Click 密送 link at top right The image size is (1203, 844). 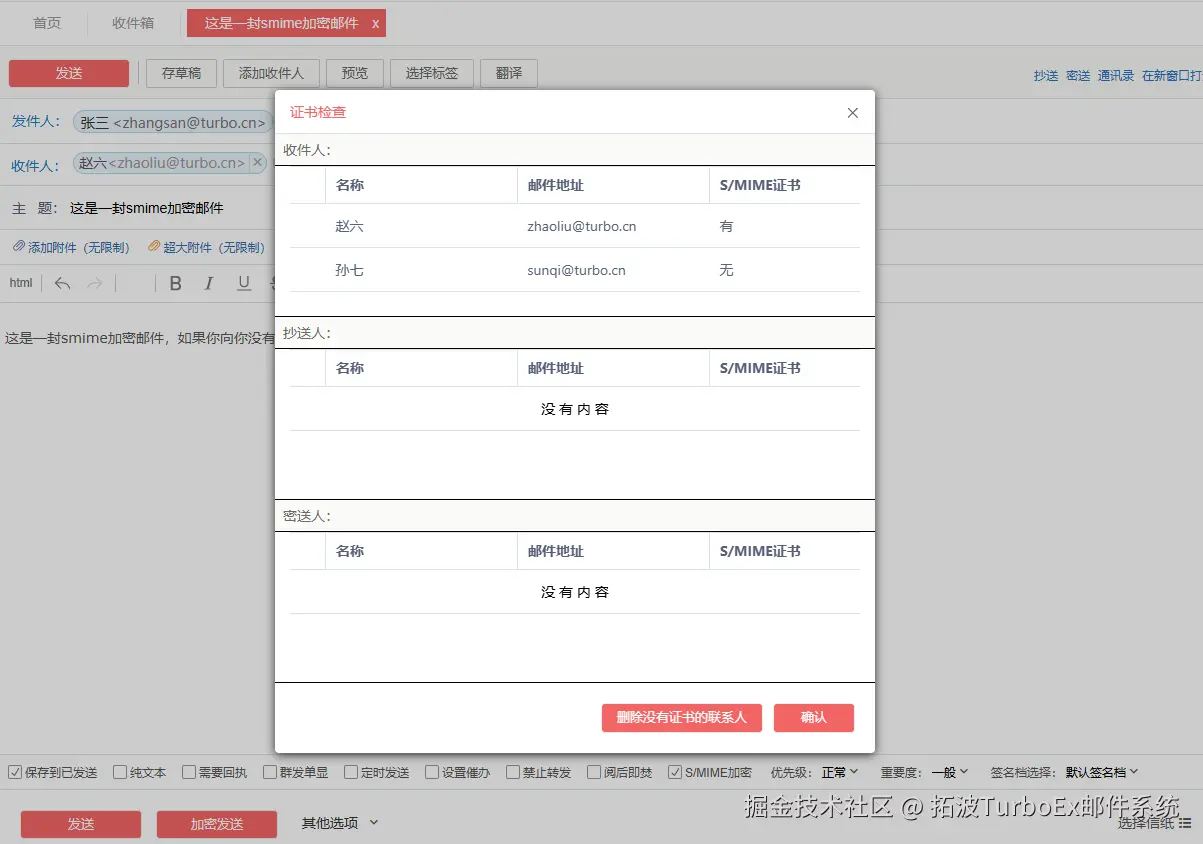(x=1078, y=76)
